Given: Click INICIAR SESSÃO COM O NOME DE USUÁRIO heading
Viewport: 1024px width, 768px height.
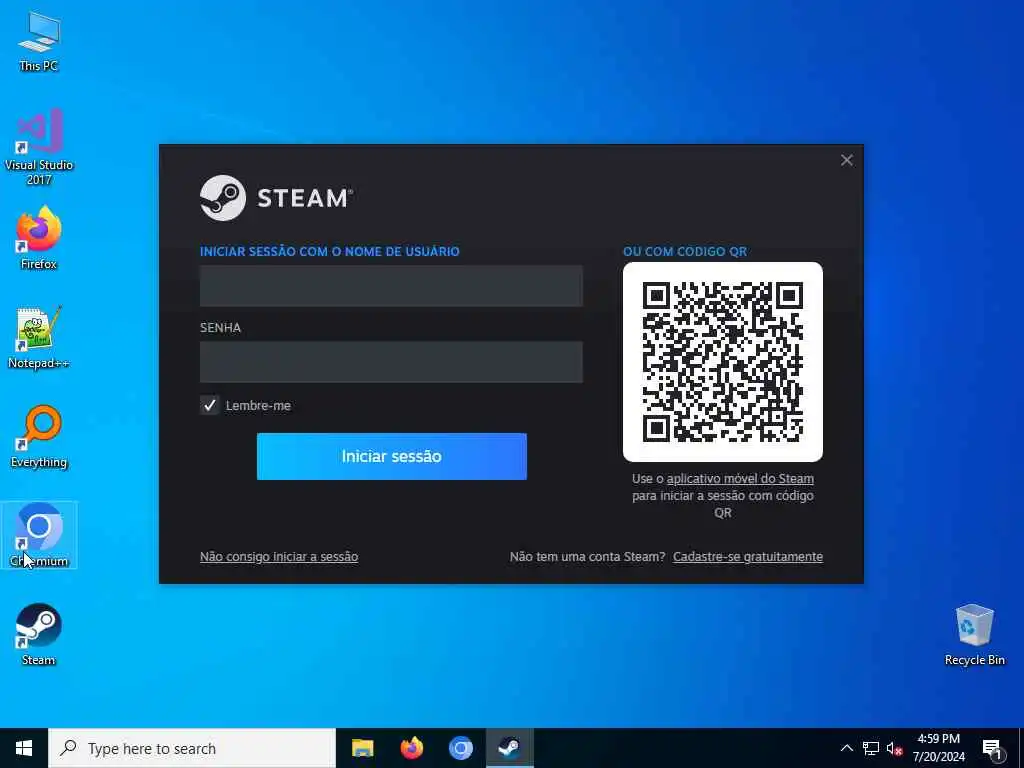Looking at the screenshot, I should [330, 251].
